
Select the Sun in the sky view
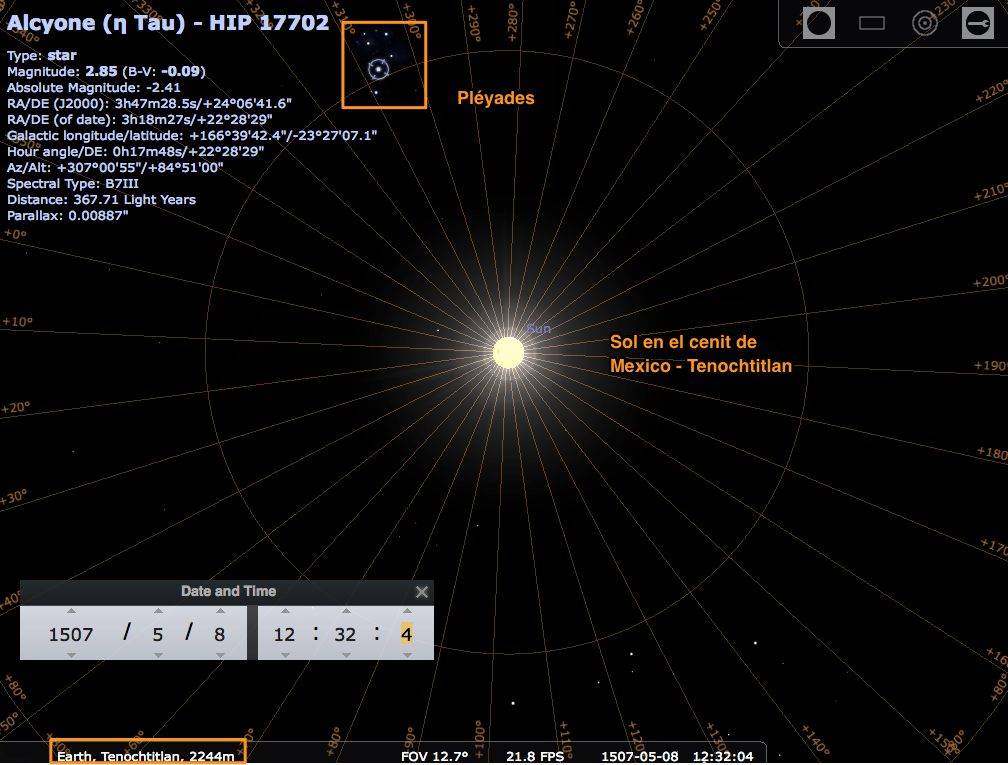point(508,353)
